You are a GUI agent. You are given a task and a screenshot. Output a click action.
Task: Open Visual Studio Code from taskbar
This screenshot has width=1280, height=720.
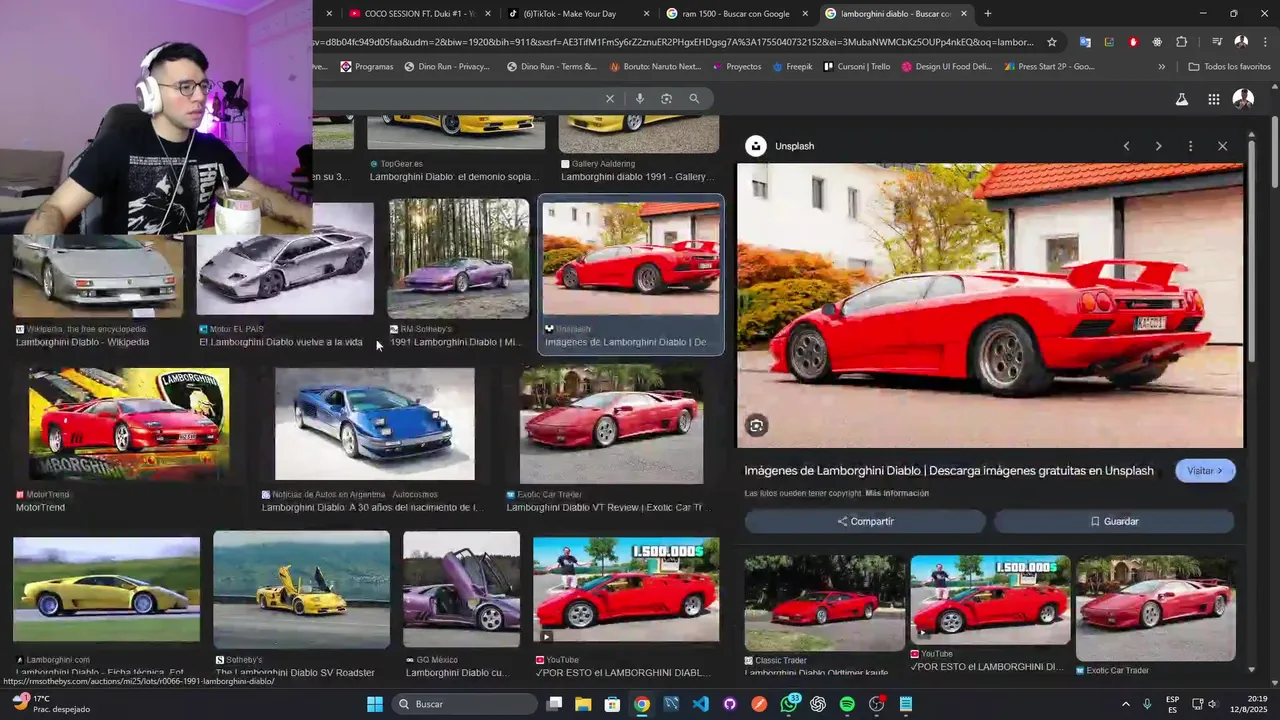pos(700,704)
